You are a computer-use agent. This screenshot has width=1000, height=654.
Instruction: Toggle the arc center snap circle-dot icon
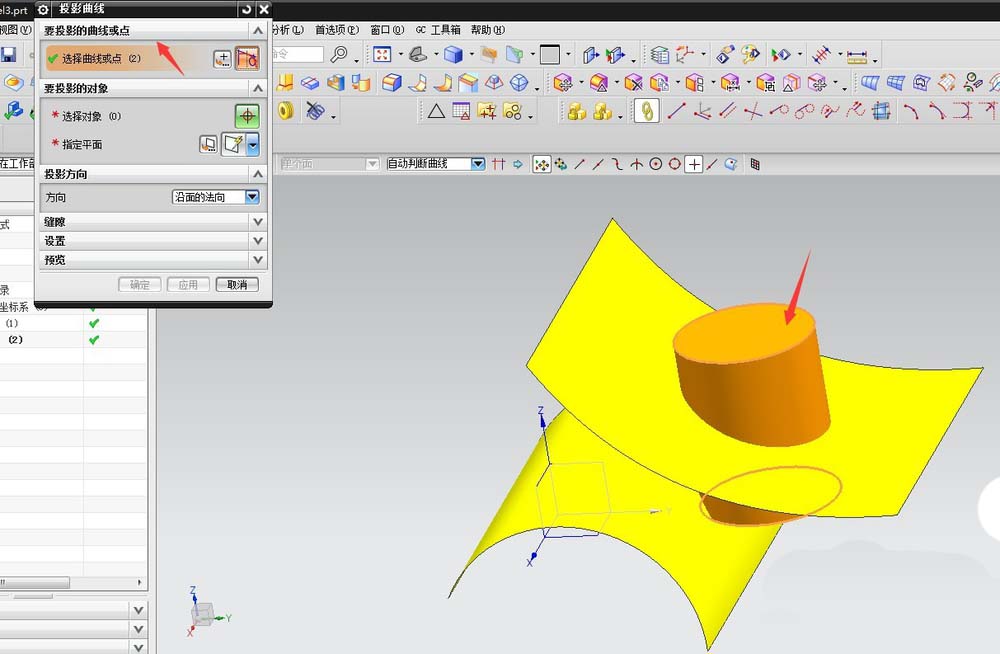[x=656, y=165]
